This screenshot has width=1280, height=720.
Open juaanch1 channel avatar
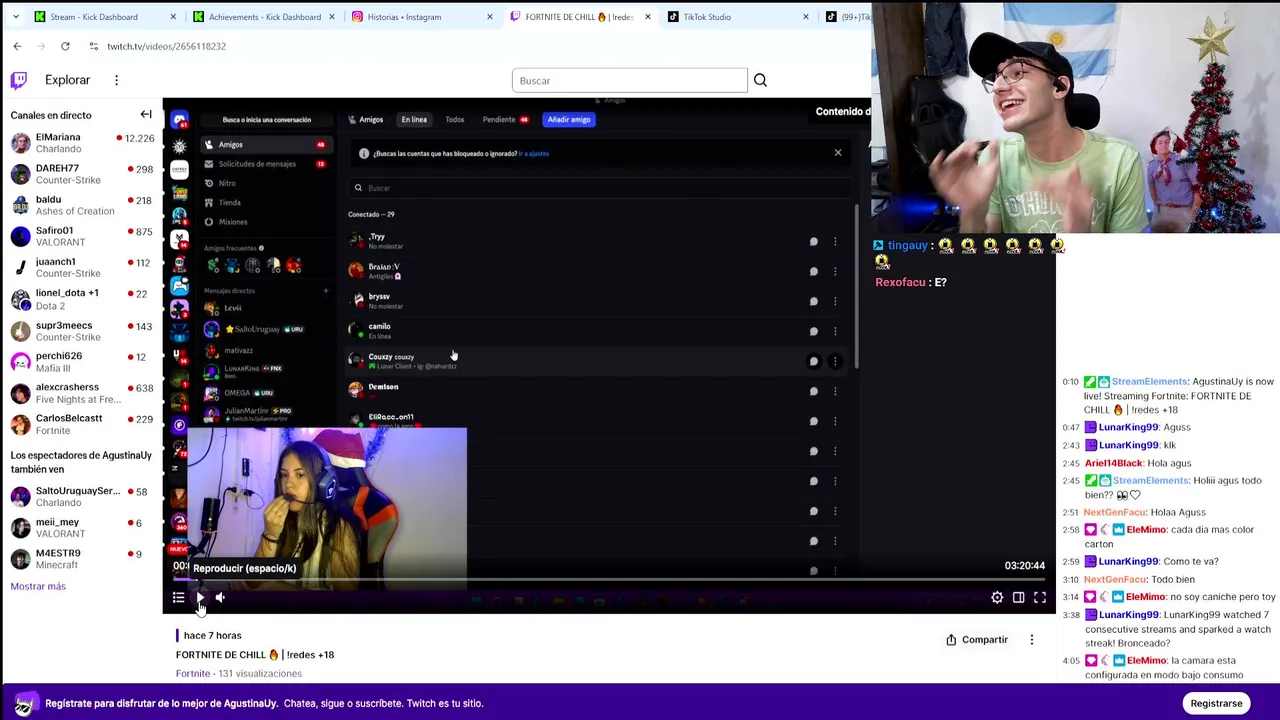click(x=20, y=267)
